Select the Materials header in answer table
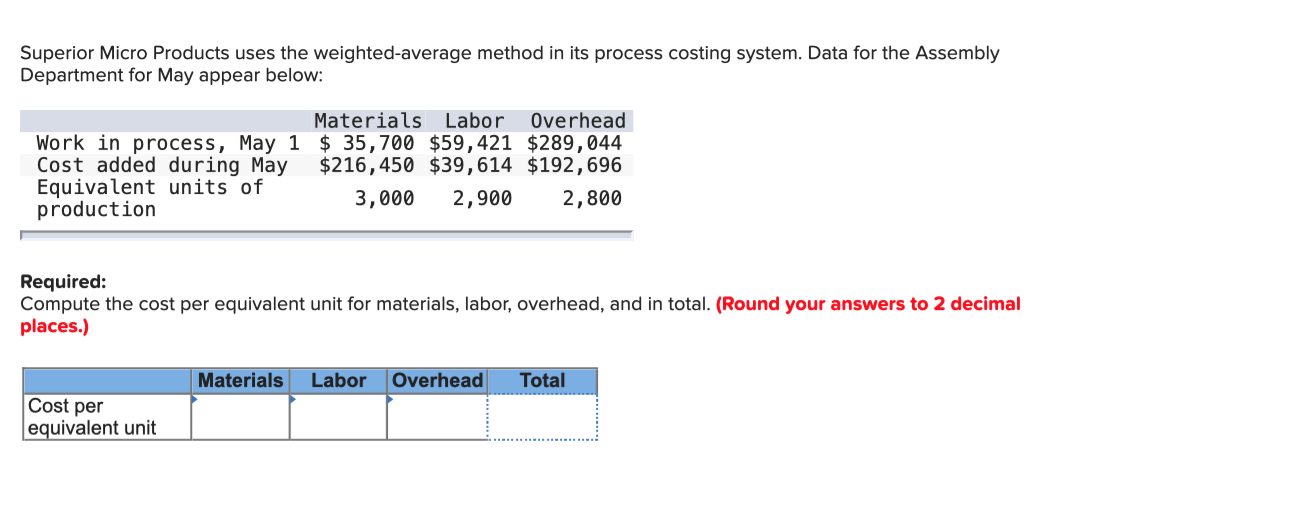 coord(240,381)
